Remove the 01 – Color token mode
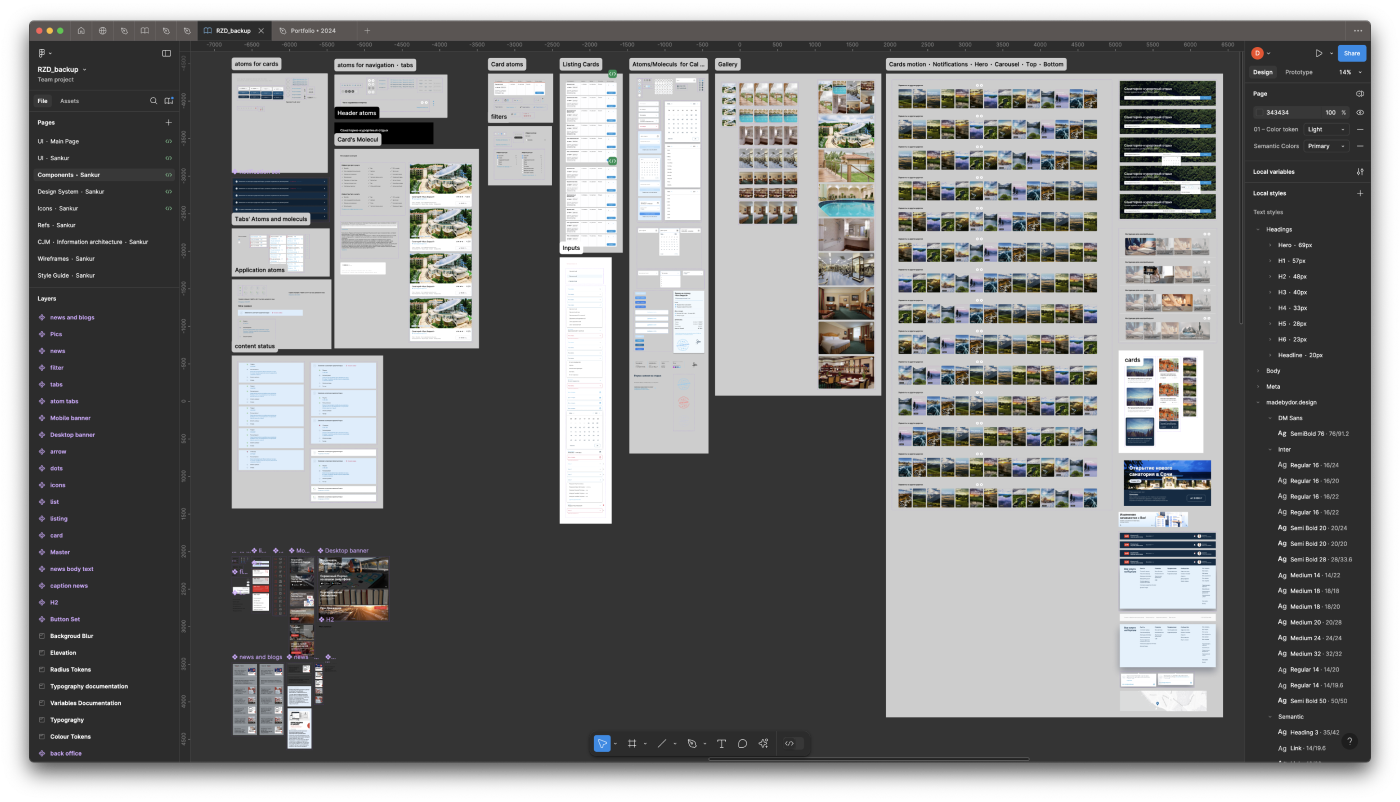The width and height of the screenshot is (1400, 802). pos(1360,129)
